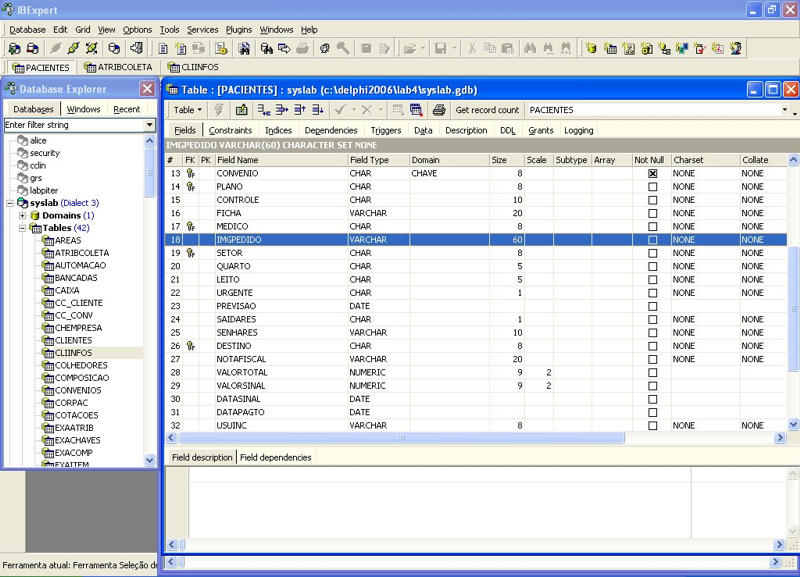Click the New View toolbar icon

pos(629,48)
